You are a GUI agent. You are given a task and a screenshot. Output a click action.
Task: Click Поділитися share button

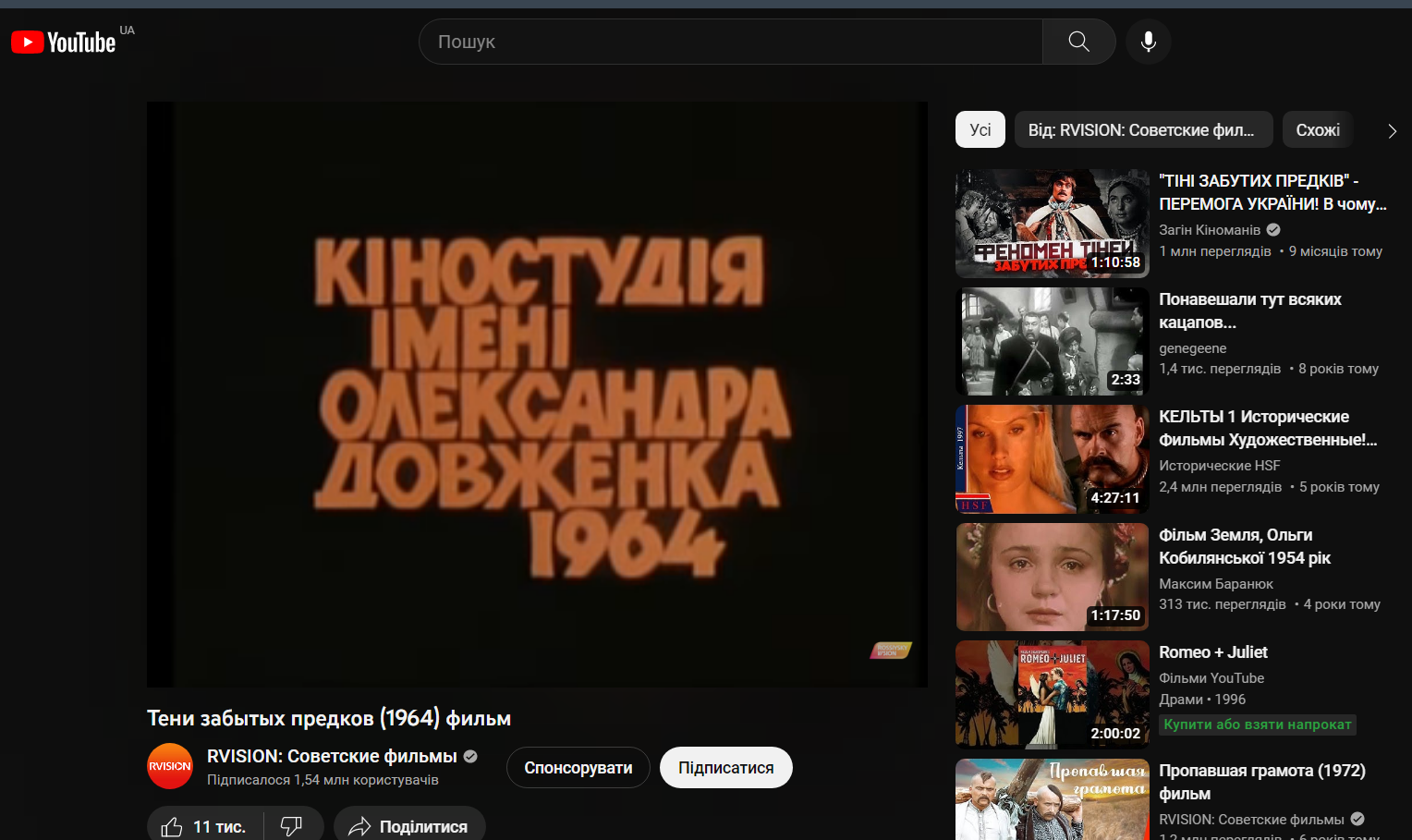(408, 826)
